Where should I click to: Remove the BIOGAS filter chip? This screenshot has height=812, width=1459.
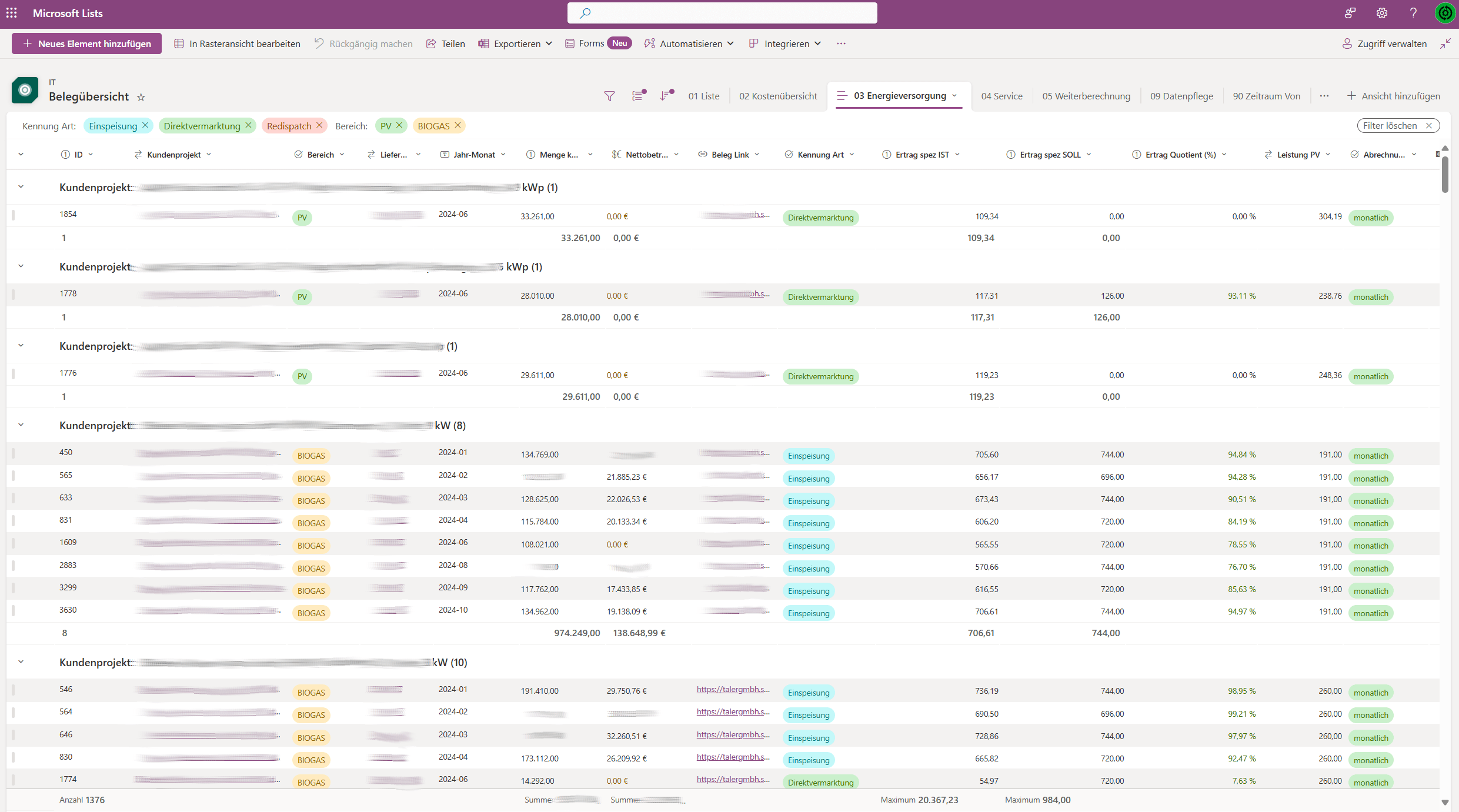pyautogui.click(x=458, y=125)
